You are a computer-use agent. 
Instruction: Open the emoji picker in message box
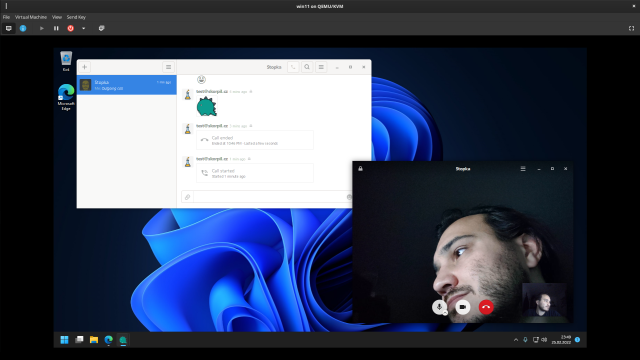tap(349, 197)
